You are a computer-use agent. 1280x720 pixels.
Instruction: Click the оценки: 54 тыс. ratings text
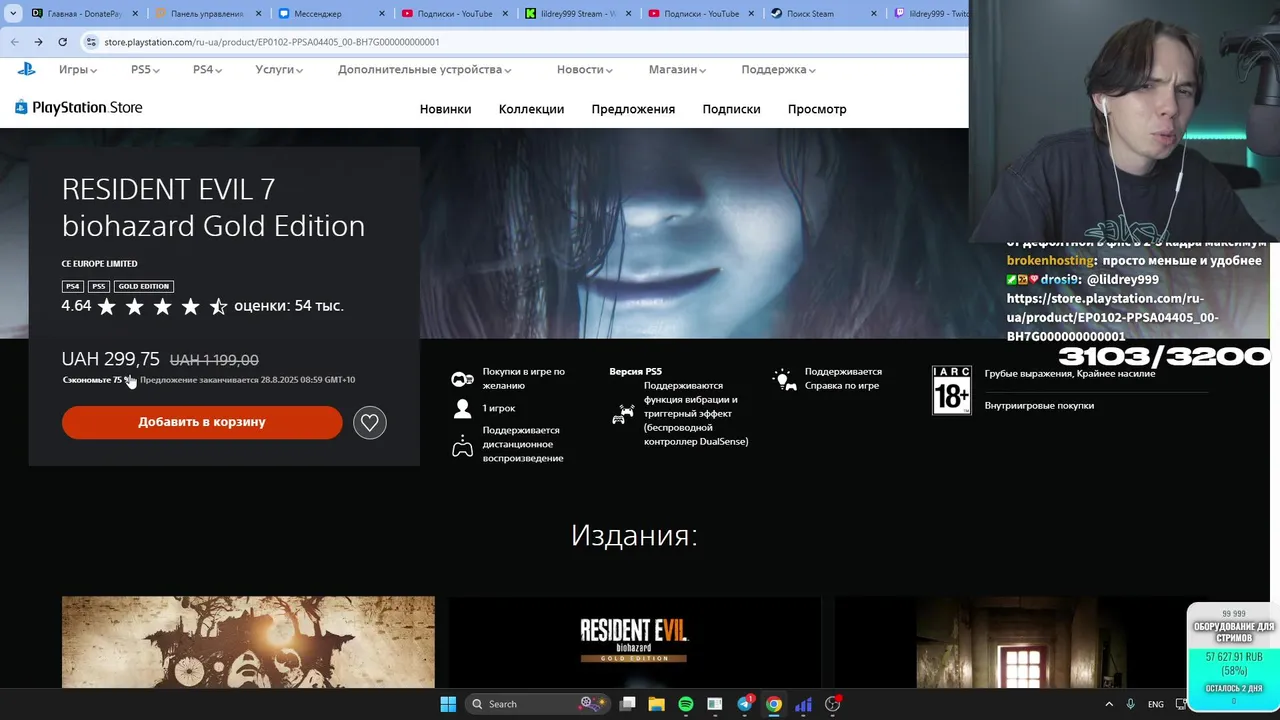click(289, 306)
